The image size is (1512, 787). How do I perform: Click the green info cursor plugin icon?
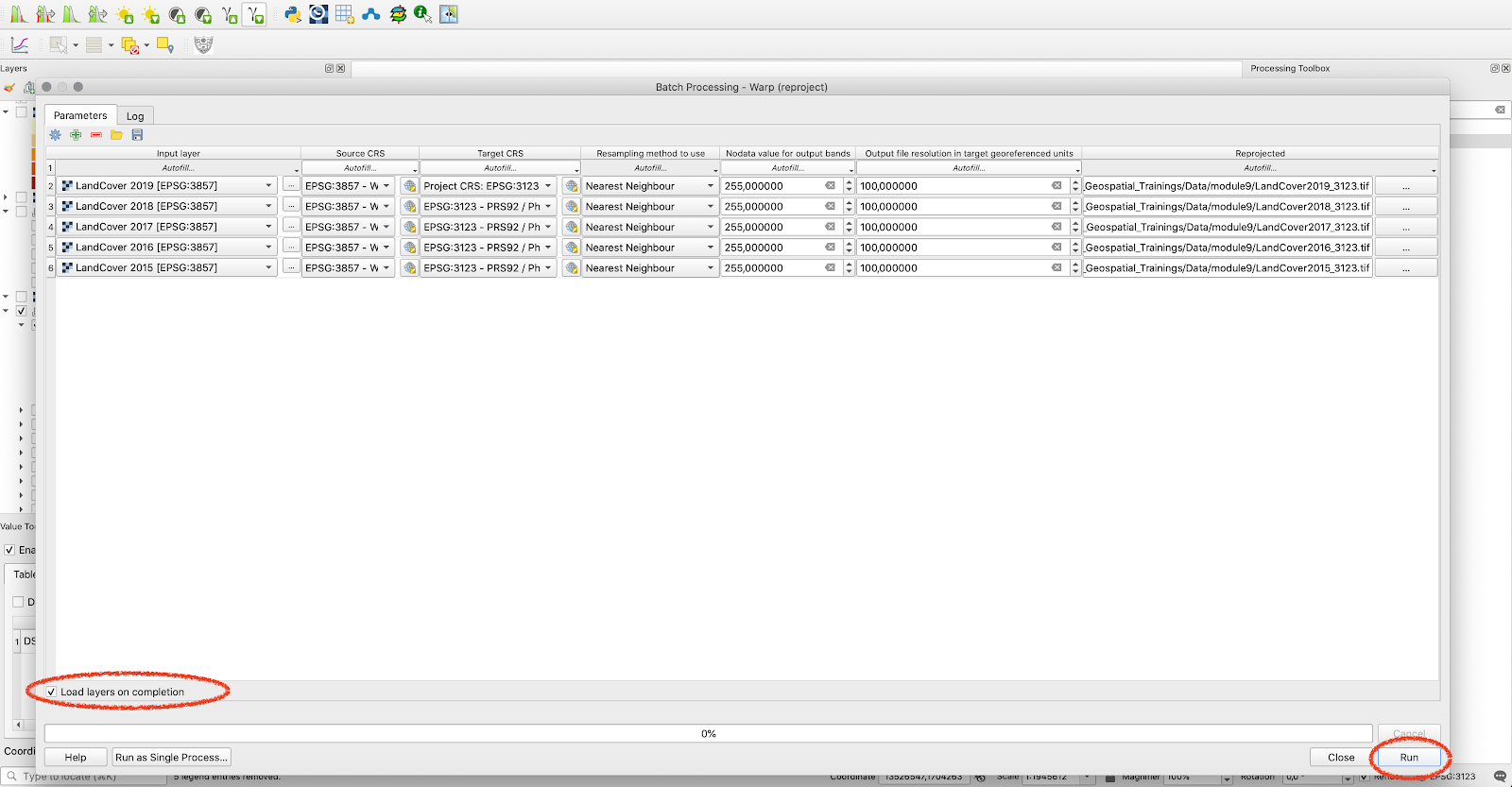tap(423, 14)
